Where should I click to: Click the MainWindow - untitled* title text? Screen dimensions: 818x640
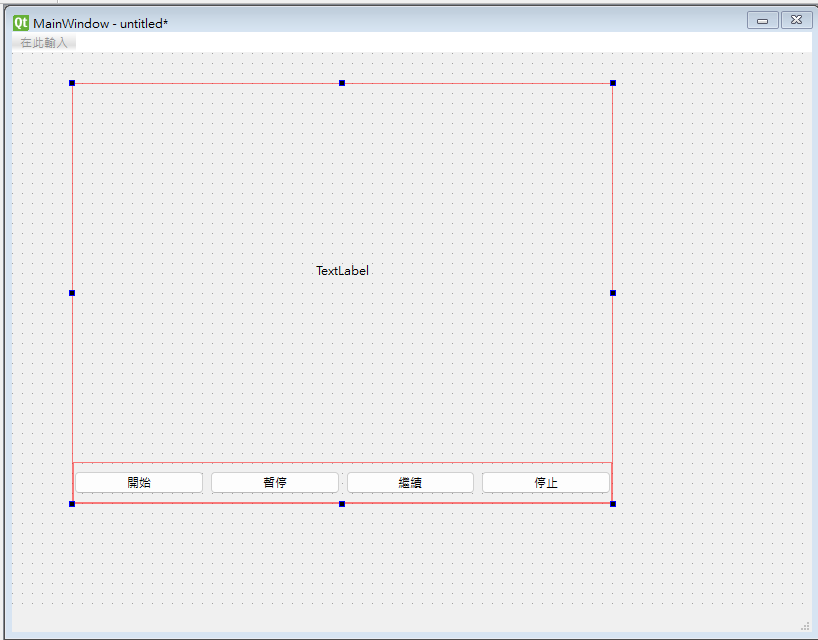pyautogui.click(x=101, y=23)
